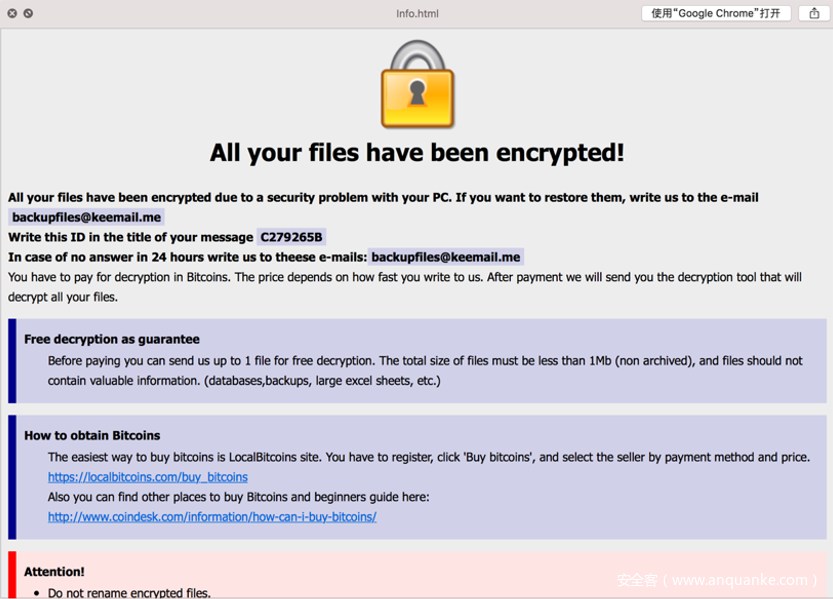Image resolution: width=833 pixels, height=599 pixels.
Task: Click the golden padlock icon
Action: tap(417, 85)
